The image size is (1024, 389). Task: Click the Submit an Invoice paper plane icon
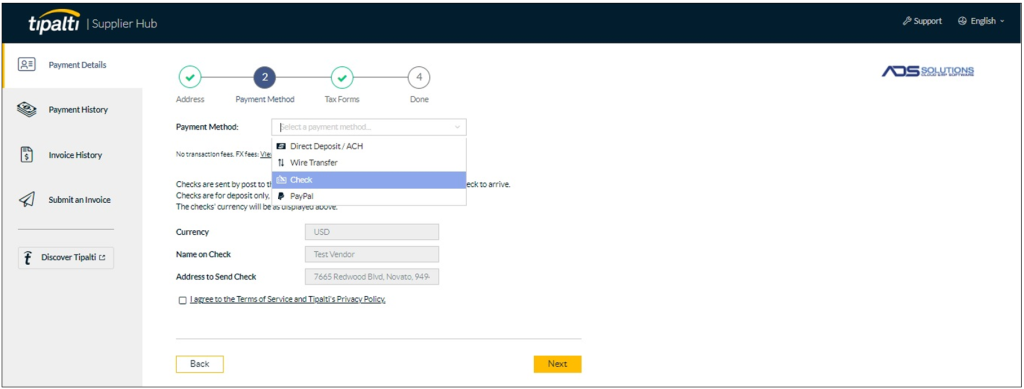tap(26, 200)
